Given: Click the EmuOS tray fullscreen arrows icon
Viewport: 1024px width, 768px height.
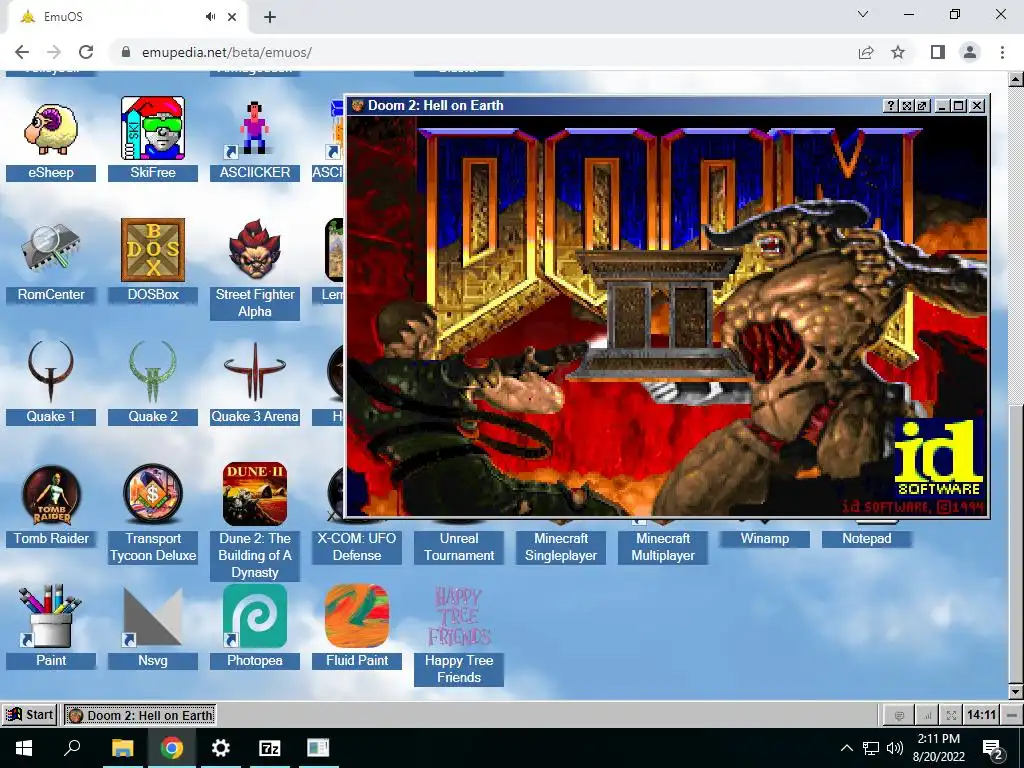Looking at the screenshot, I should click(951, 716).
